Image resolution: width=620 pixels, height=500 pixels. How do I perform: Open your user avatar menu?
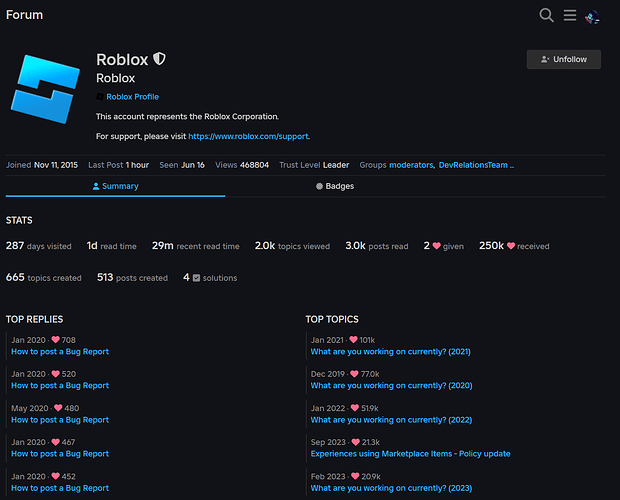[x=592, y=17]
